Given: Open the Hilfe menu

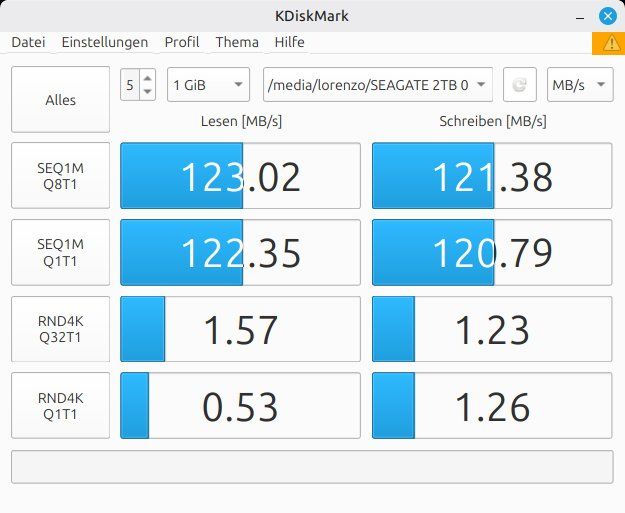Looking at the screenshot, I should 289,42.
